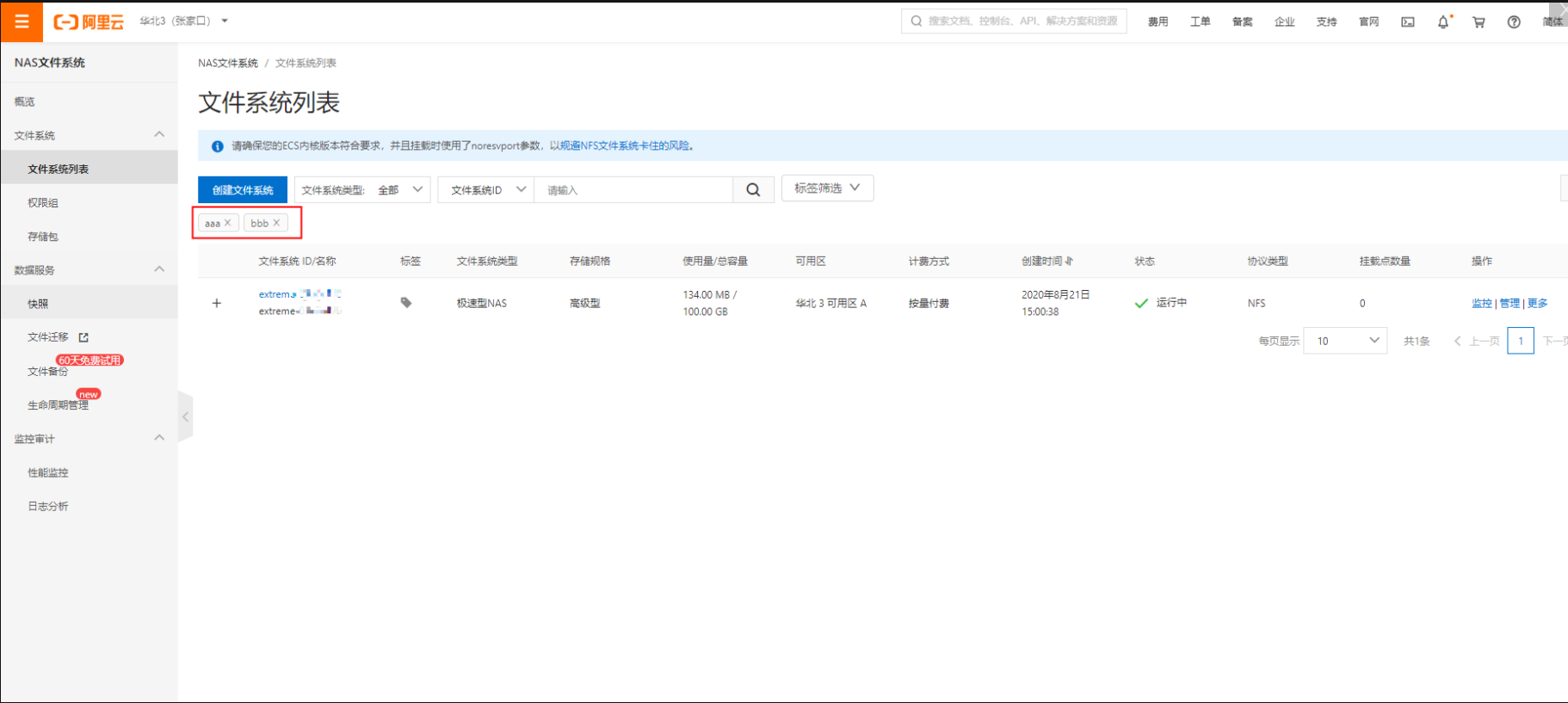Click the 管理 action link
Viewport: 1568px width, 703px height.
click(x=1509, y=303)
